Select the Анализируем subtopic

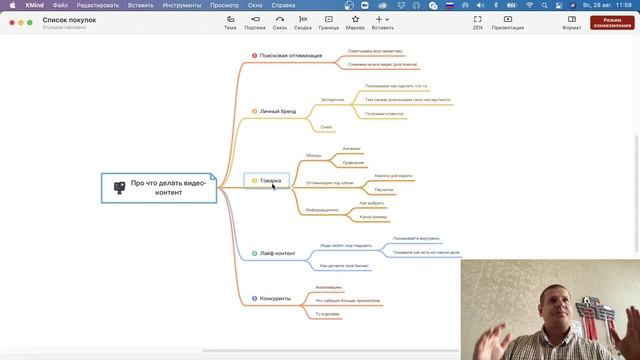point(329,287)
